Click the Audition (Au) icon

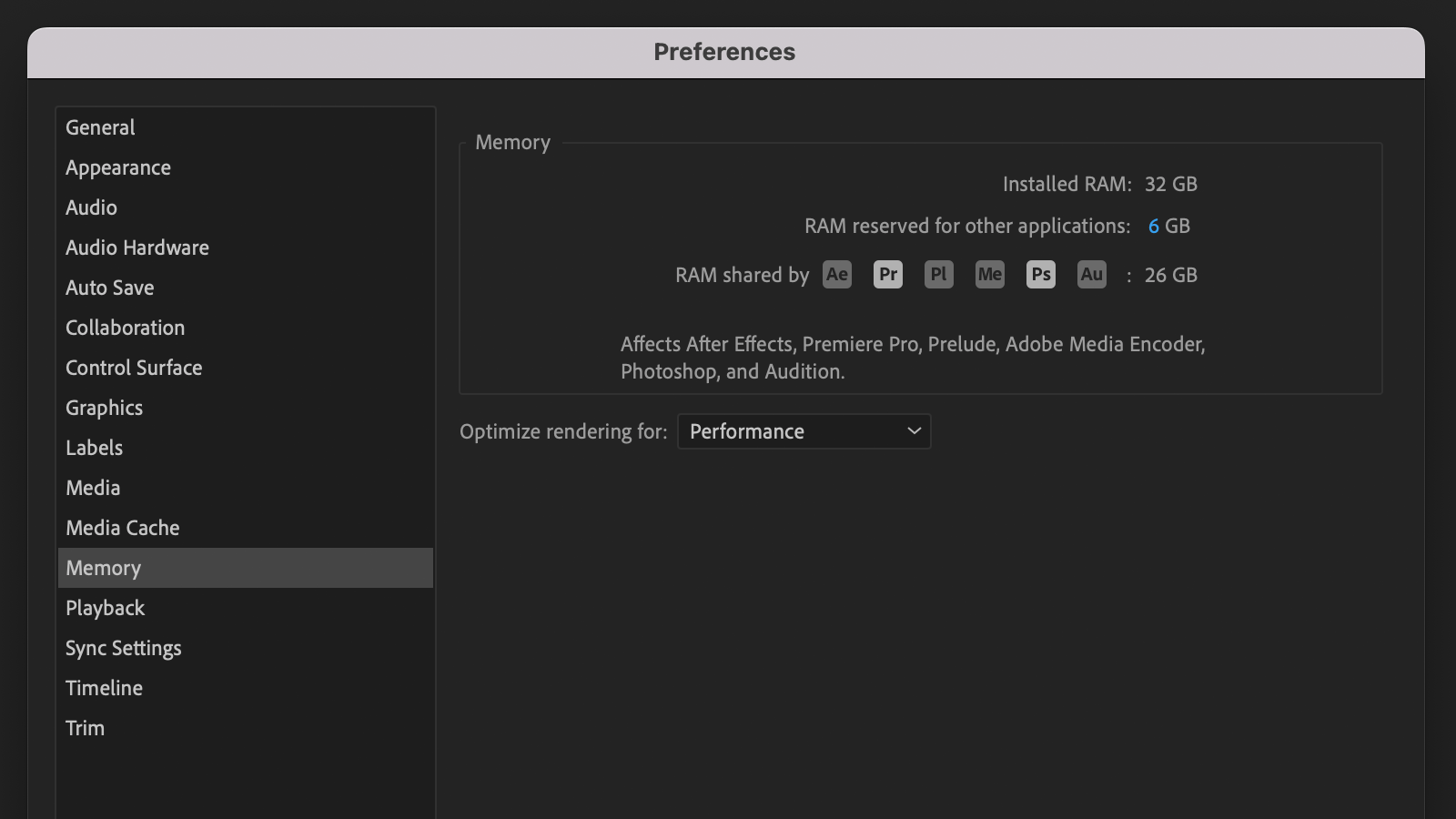tap(1091, 274)
